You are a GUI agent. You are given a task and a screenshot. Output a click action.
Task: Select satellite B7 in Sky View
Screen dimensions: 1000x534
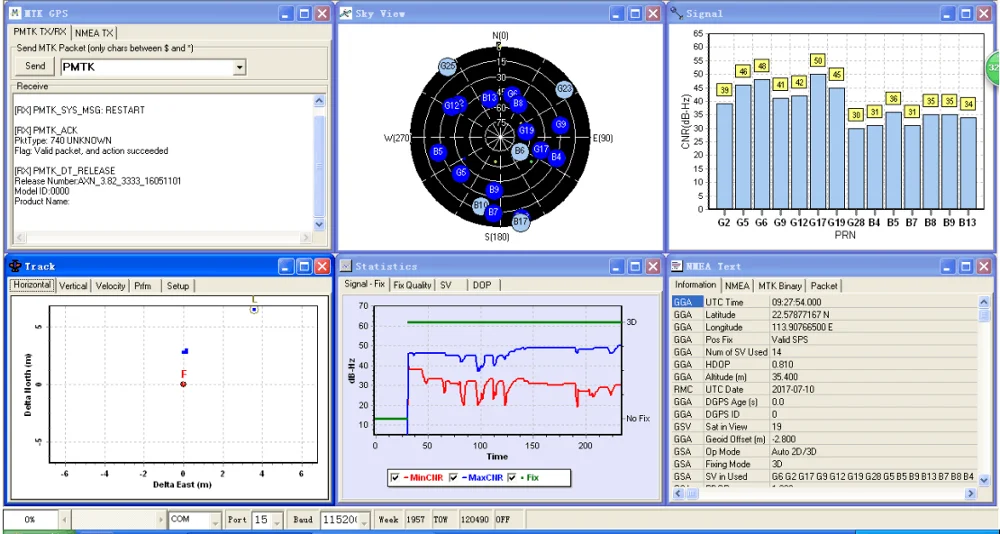pyautogui.click(x=493, y=212)
